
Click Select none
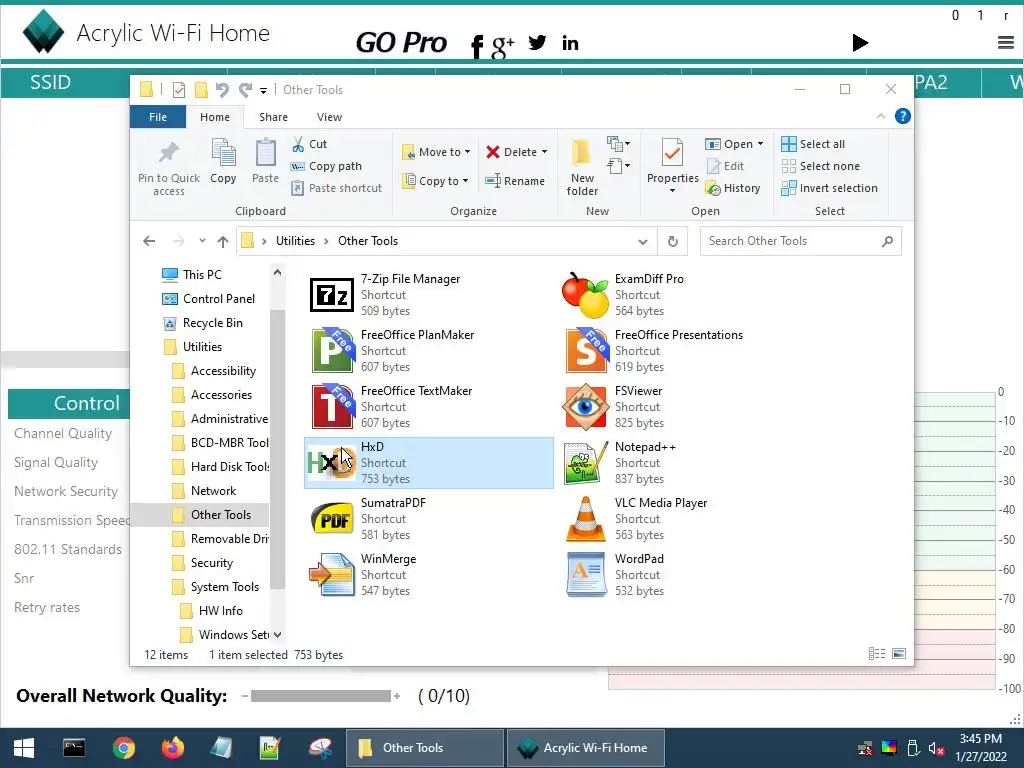pos(820,166)
